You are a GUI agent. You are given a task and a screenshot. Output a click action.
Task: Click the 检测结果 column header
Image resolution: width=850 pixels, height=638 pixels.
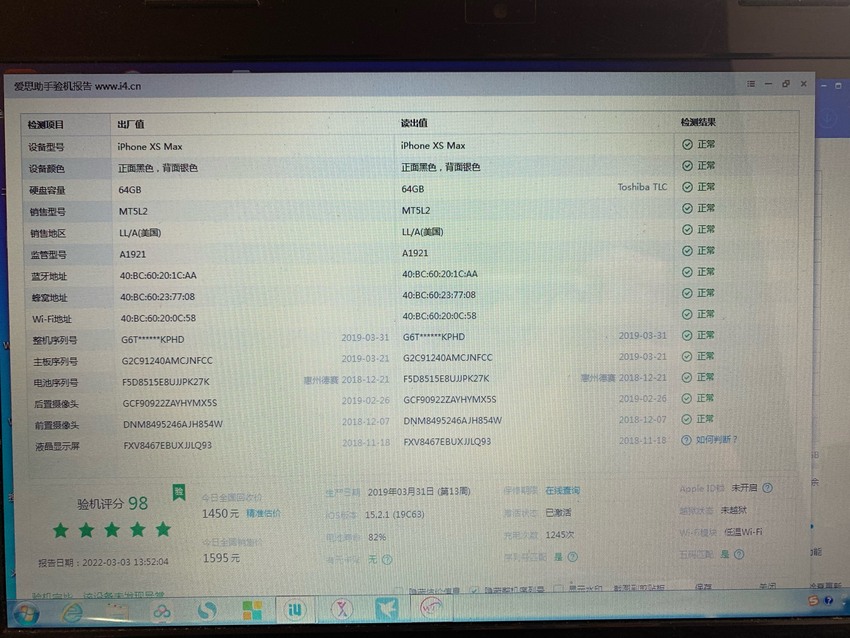coord(698,122)
